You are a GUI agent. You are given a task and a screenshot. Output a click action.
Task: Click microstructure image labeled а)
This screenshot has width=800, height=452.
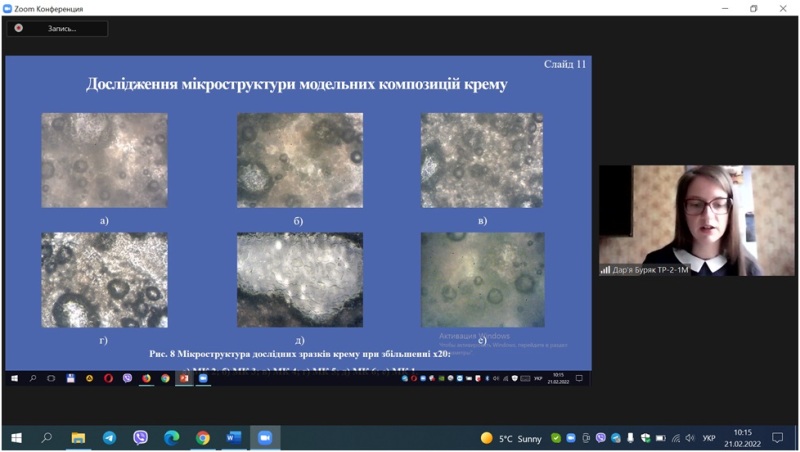point(104,160)
